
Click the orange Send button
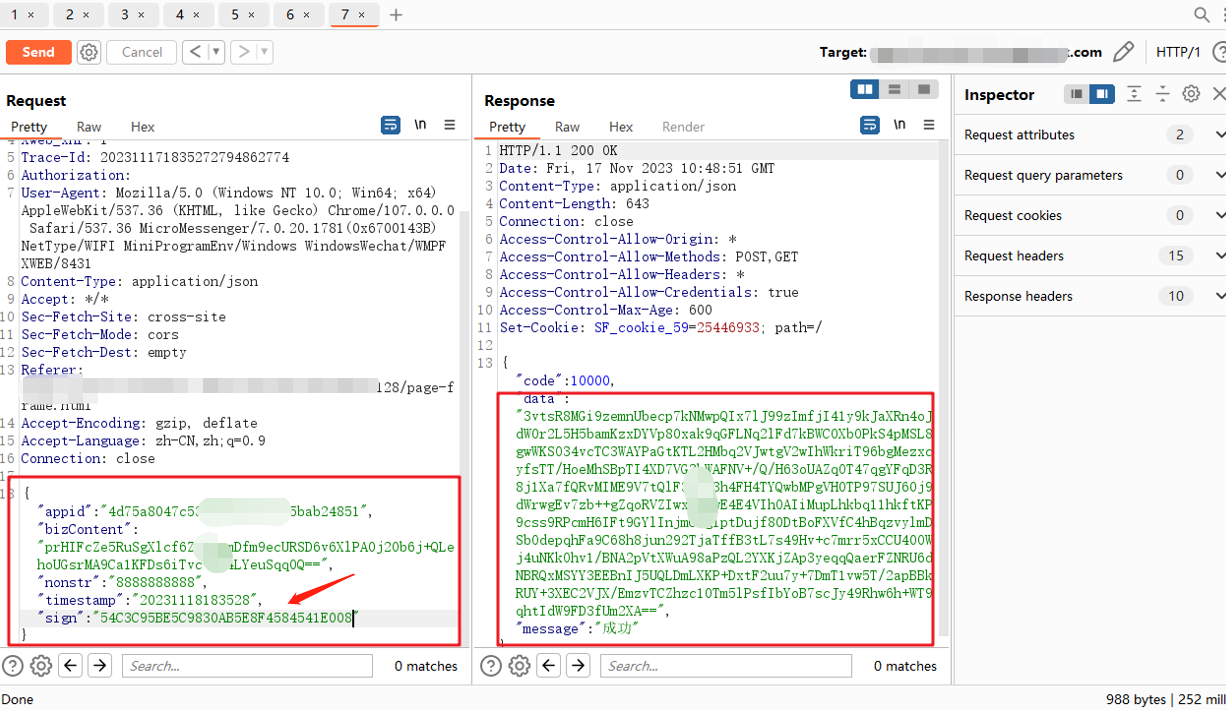[38, 52]
